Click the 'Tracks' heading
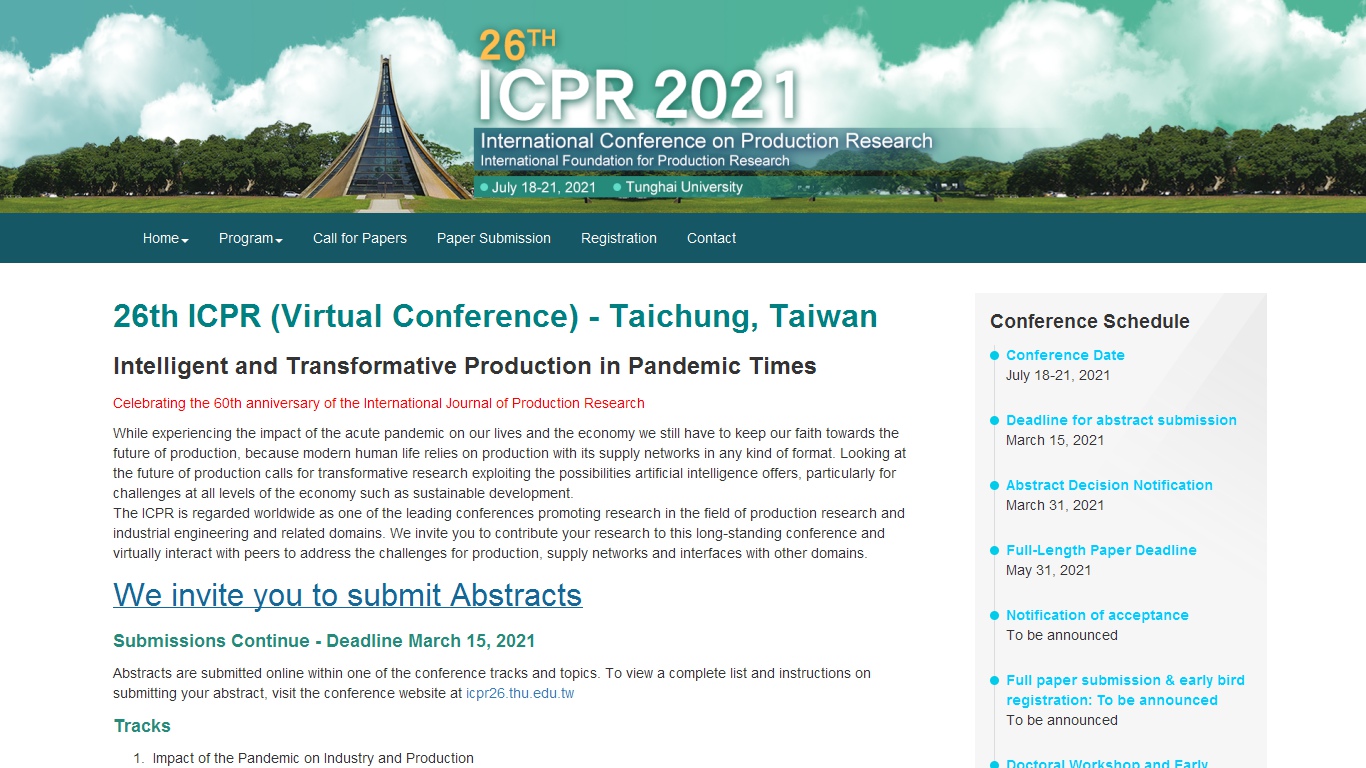This screenshot has width=1366, height=768. (142, 726)
